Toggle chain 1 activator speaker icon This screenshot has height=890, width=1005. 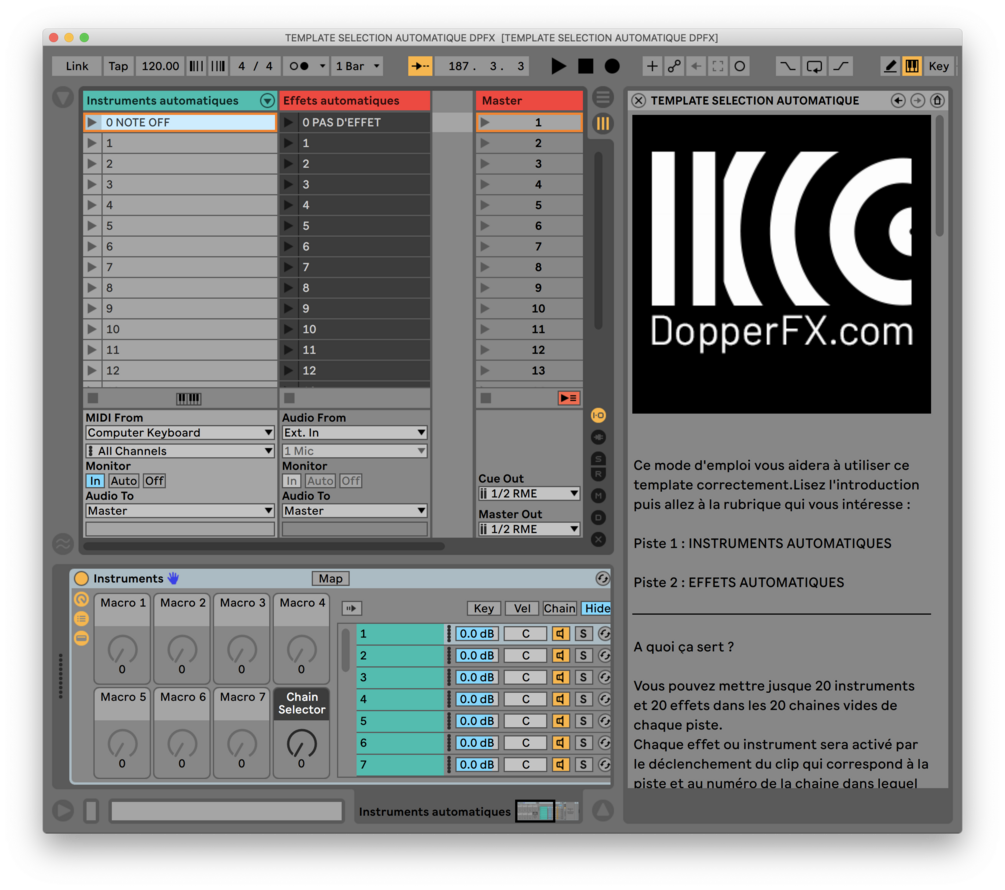point(560,634)
